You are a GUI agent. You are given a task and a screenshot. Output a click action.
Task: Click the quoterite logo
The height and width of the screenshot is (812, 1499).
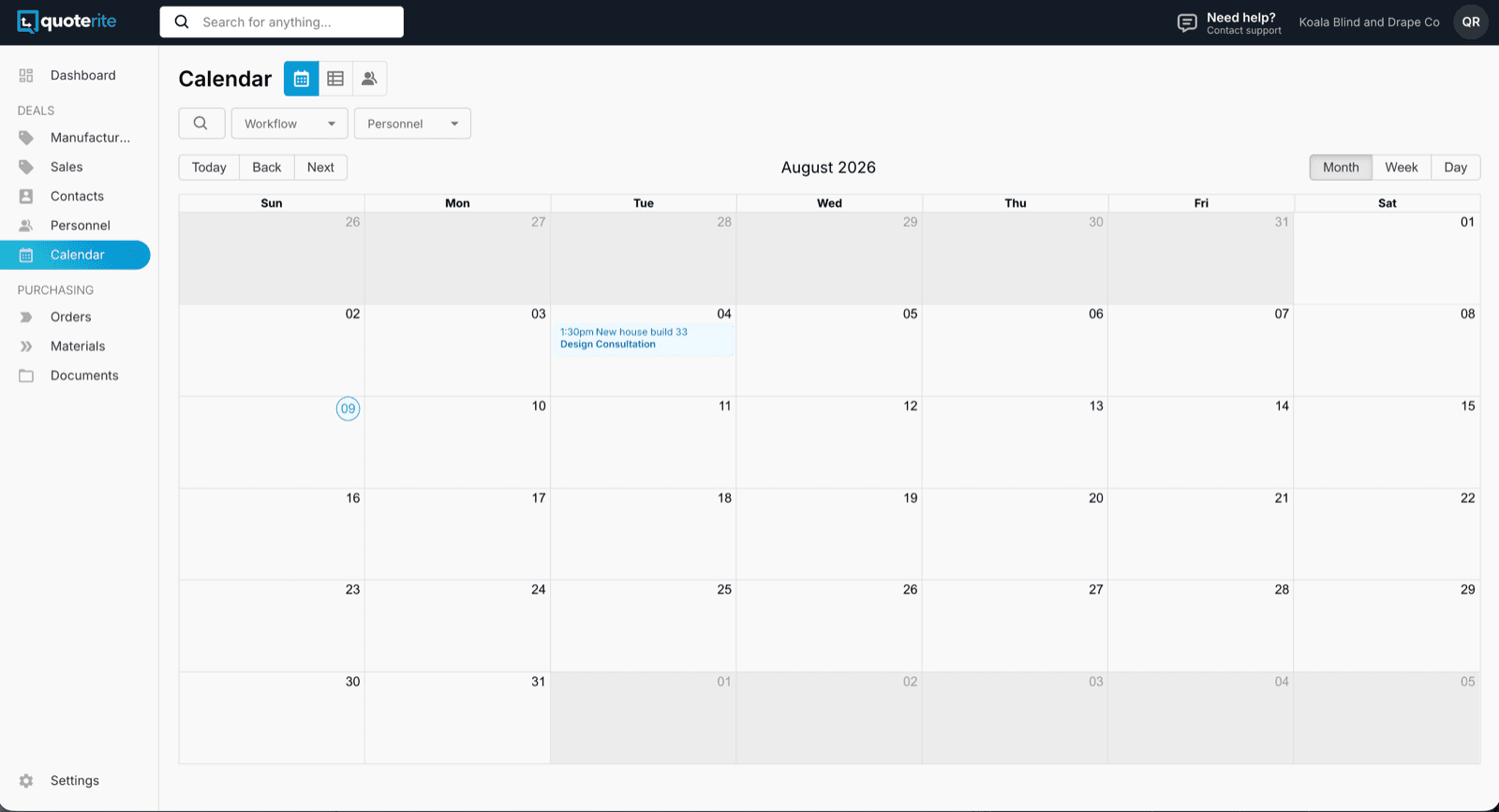pos(67,22)
